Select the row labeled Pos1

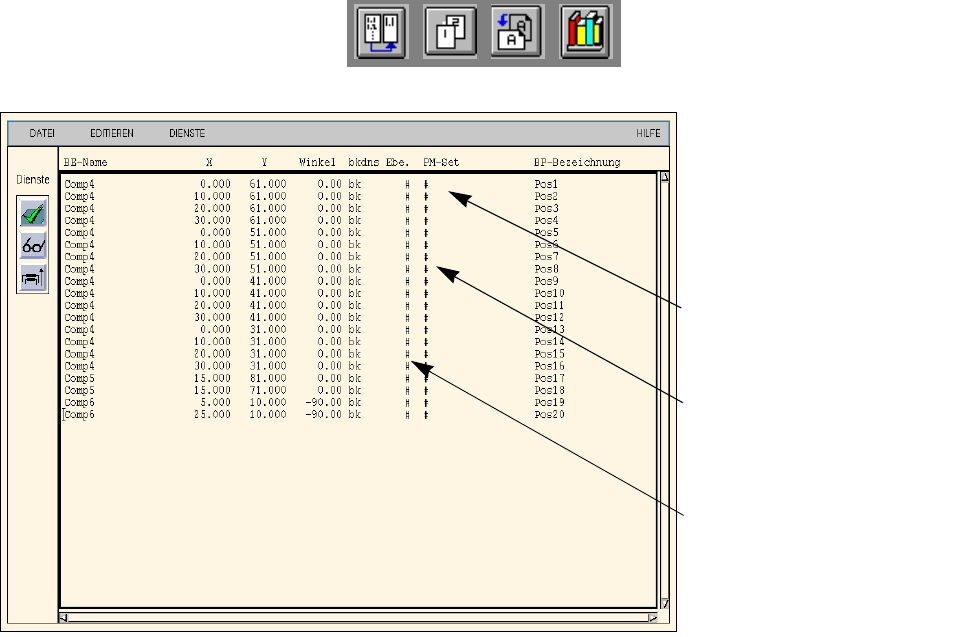(546, 184)
